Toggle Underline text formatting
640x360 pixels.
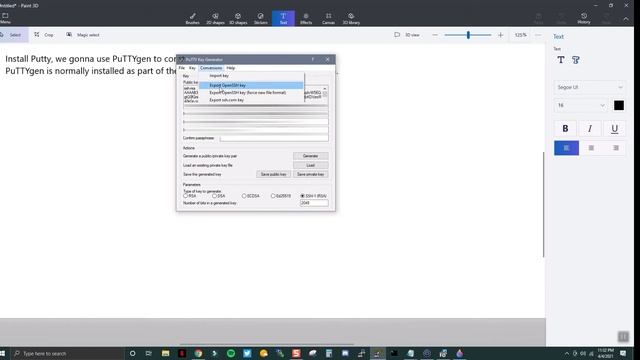[x=614, y=129]
